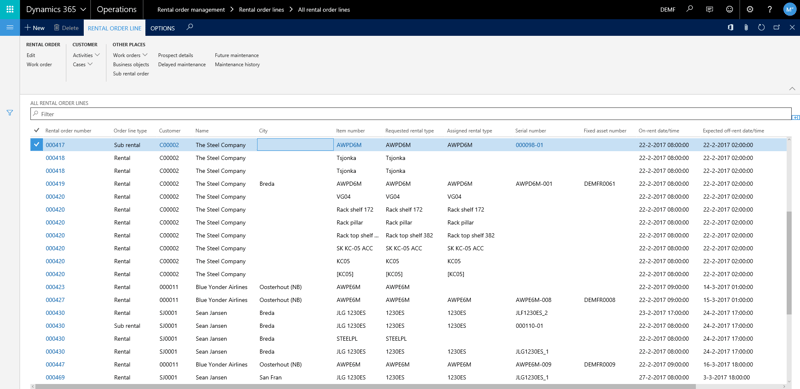The width and height of the screenshot is (800, 389).
Task: Open the Operations module label
Action: point(117,9)
